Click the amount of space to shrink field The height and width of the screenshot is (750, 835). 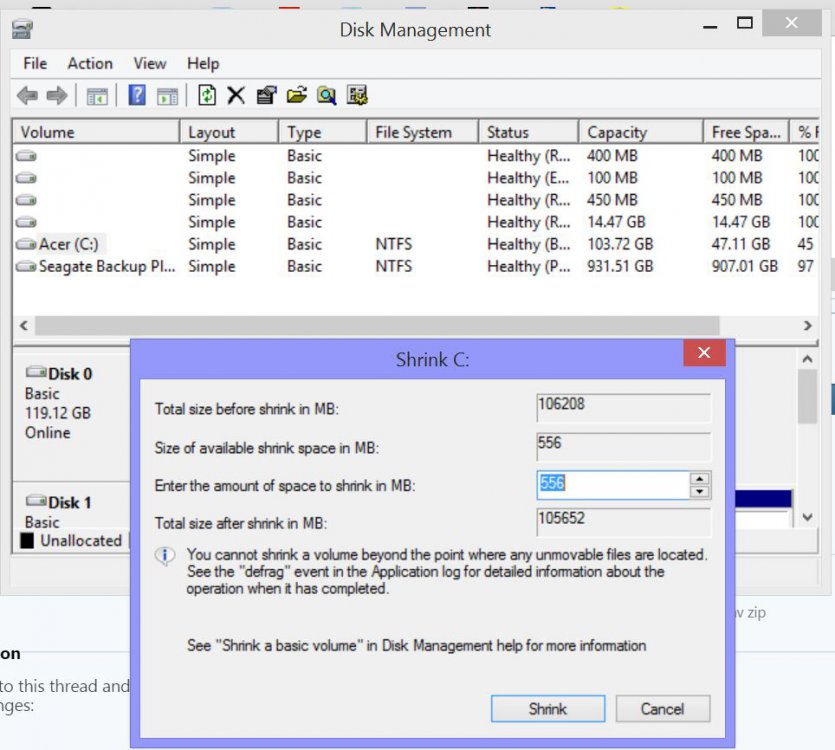[x=613, y=485]
